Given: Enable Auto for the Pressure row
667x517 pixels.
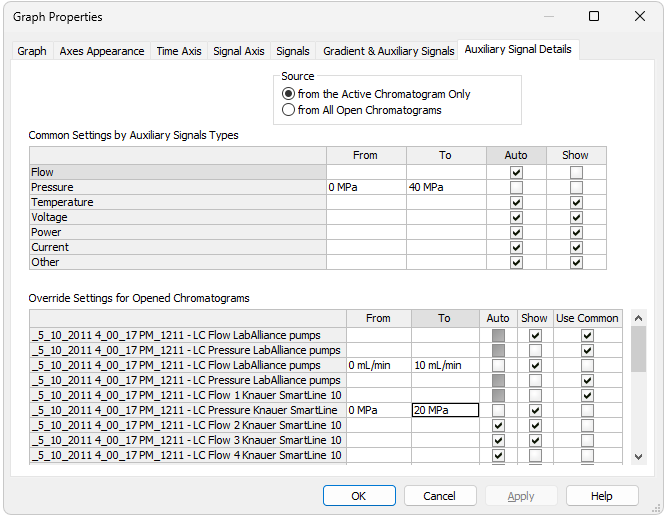Looking at the screenshot, I should click(516, 188).
